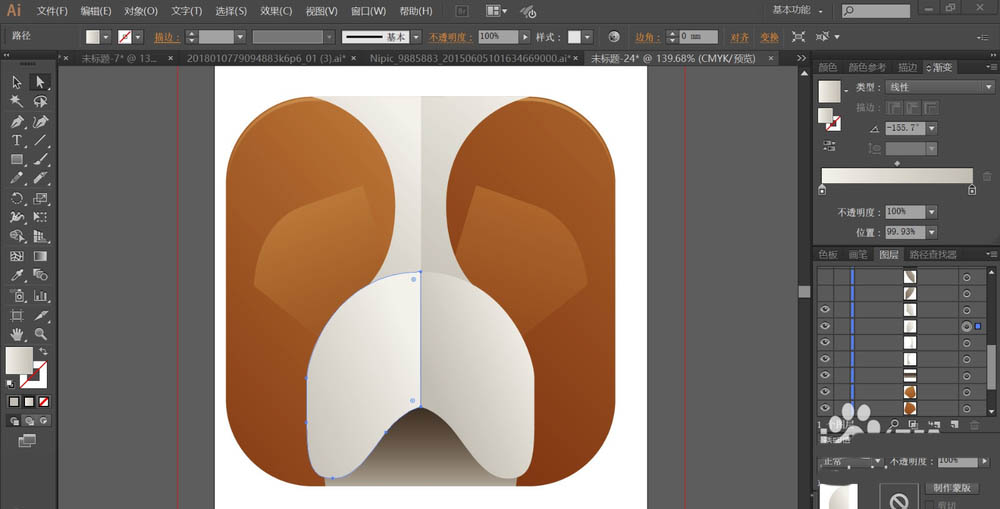The image size is (1000, 509).
Task: Click the 不透明度 link in control bar
Action: pos(450,38)
